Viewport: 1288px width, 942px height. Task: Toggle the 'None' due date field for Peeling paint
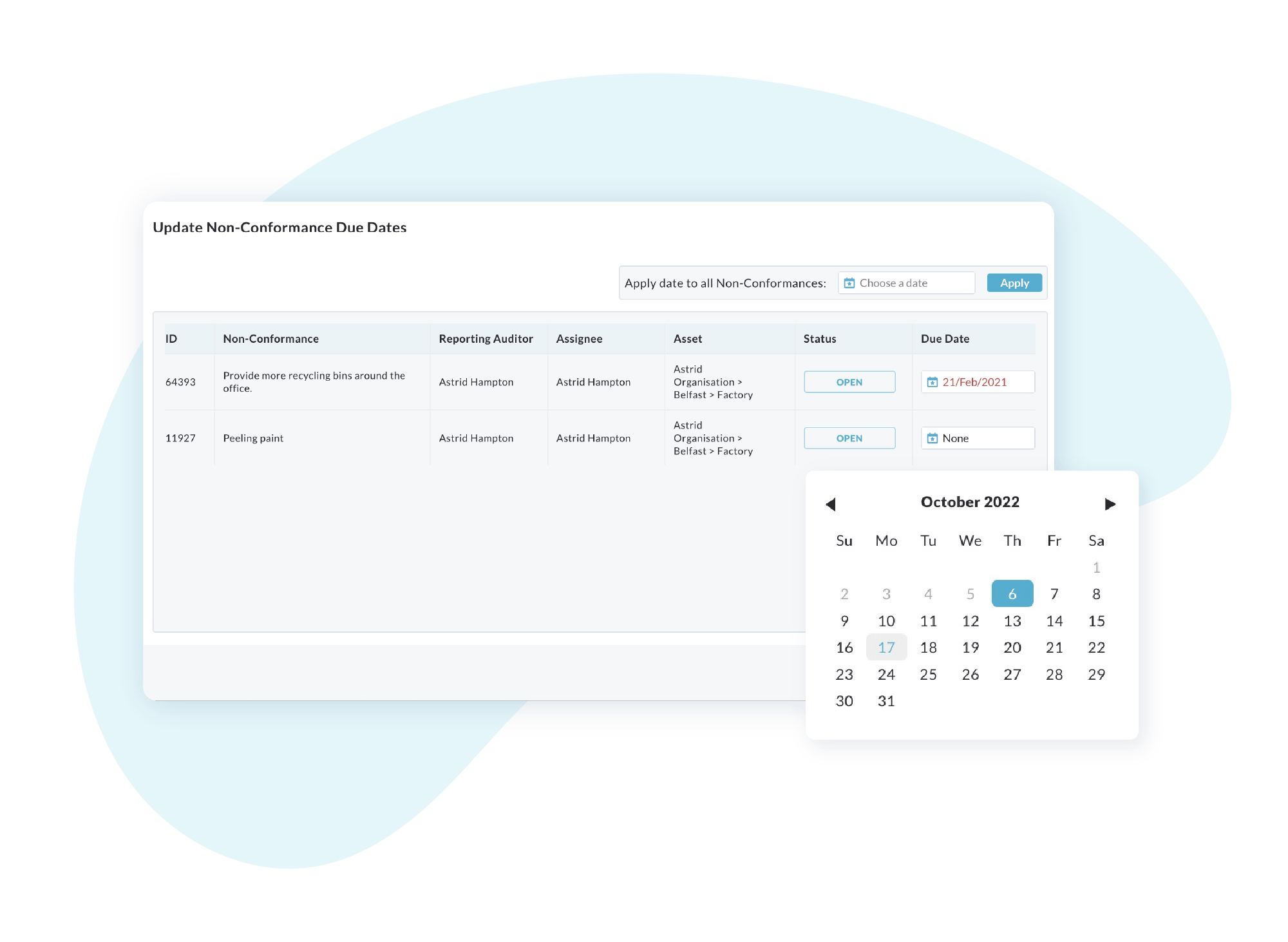pos(978,437)
